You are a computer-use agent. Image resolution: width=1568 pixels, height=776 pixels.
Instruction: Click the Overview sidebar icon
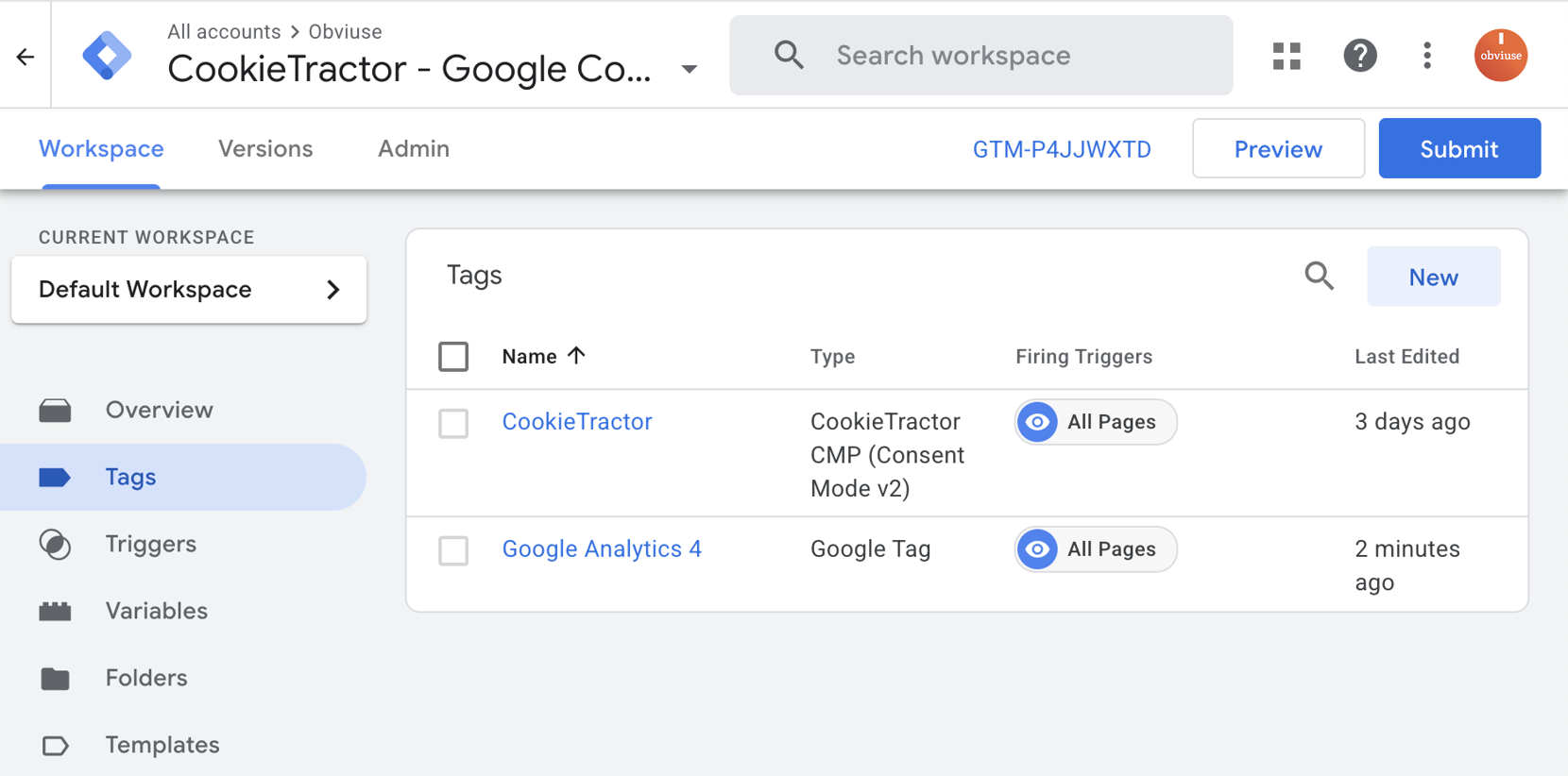click(x=55, y=411)
